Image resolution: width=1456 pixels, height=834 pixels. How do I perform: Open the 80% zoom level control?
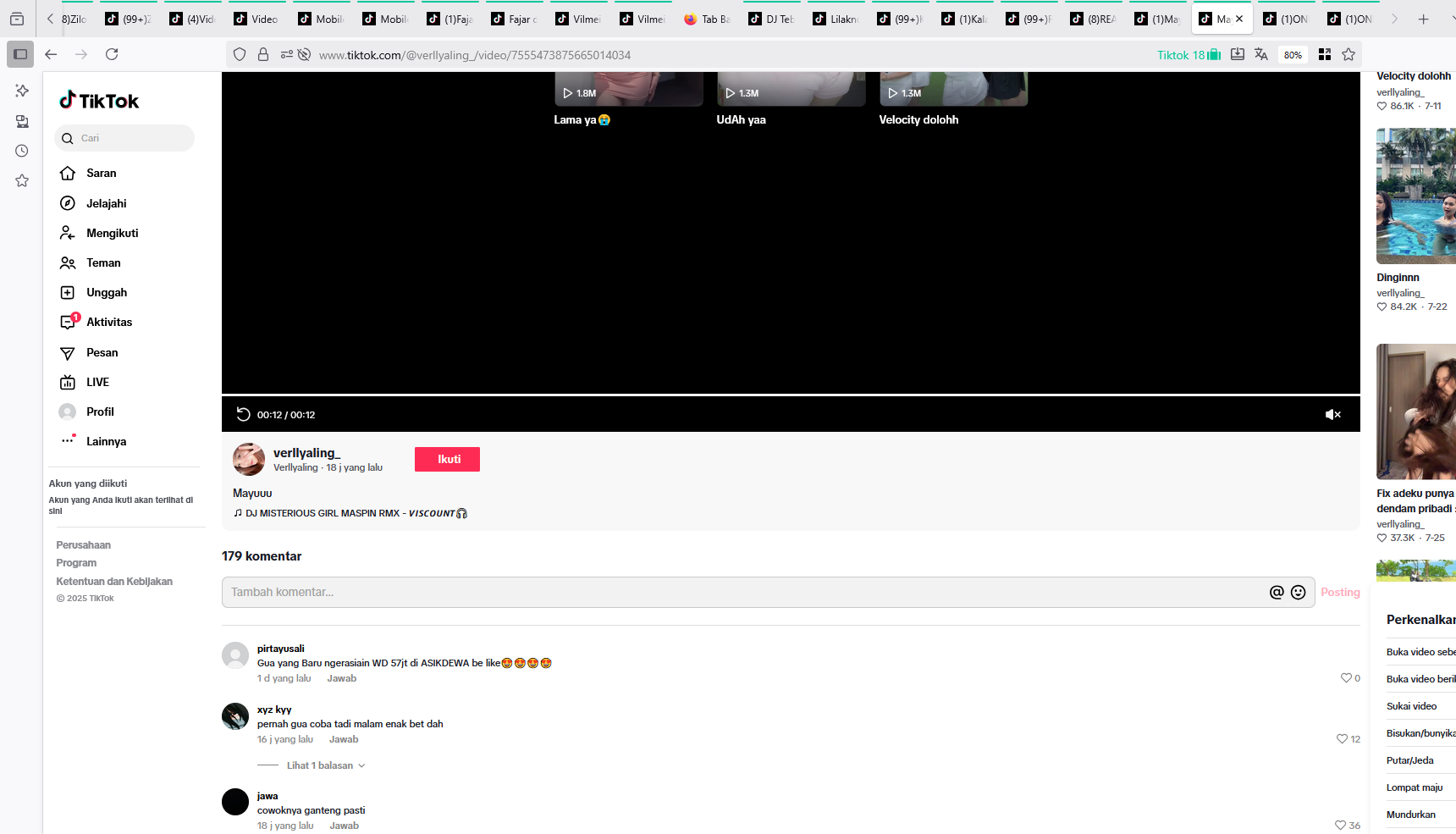point(1293,55)
